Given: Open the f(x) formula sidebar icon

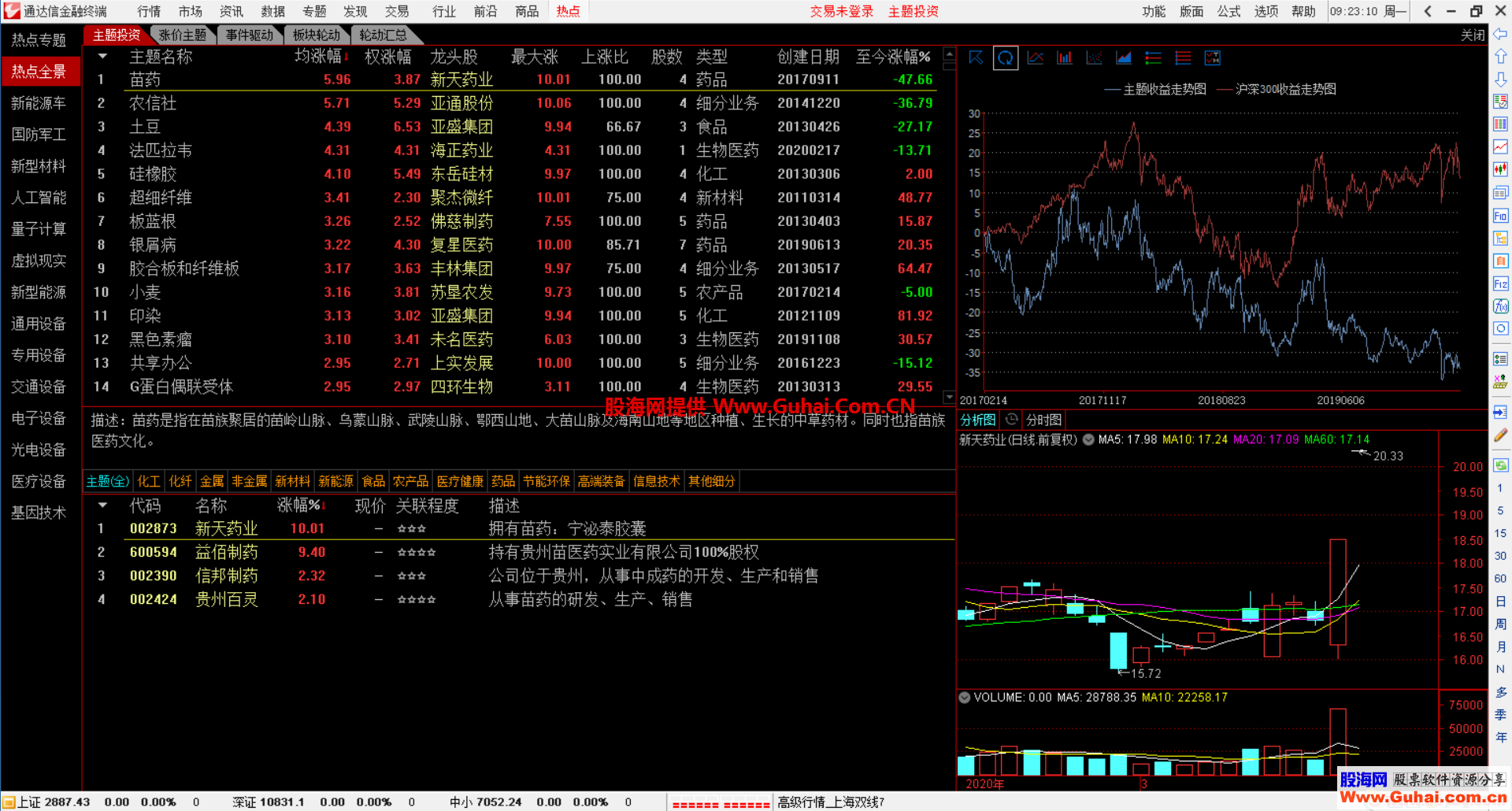Looking at the screenshot, I should [x=1500, y=306].
